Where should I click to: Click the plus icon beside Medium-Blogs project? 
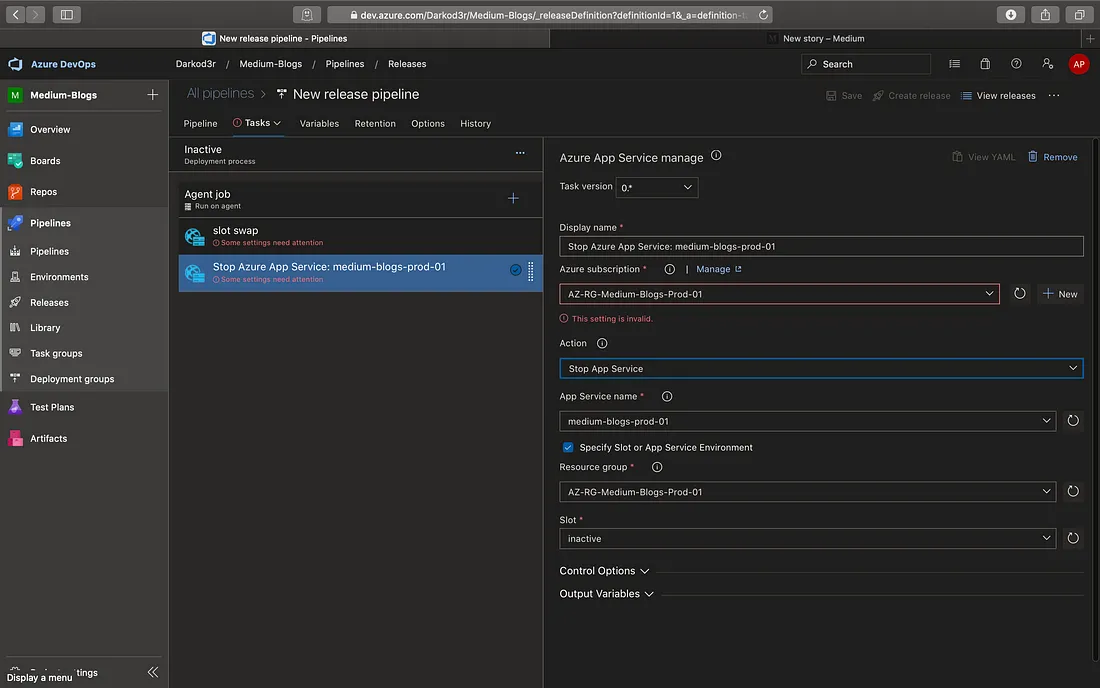tap(152, 95)
